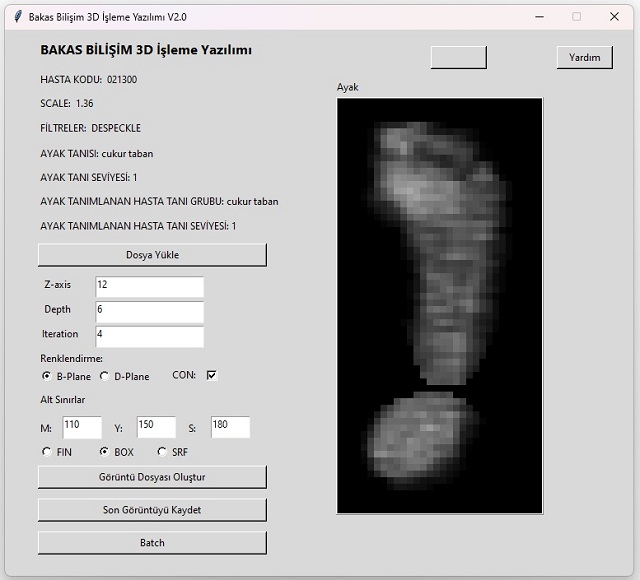The height and width of the screenshot is (580, 640).
Task: Click the M lower limit field
Action: (x=82, y=427)
